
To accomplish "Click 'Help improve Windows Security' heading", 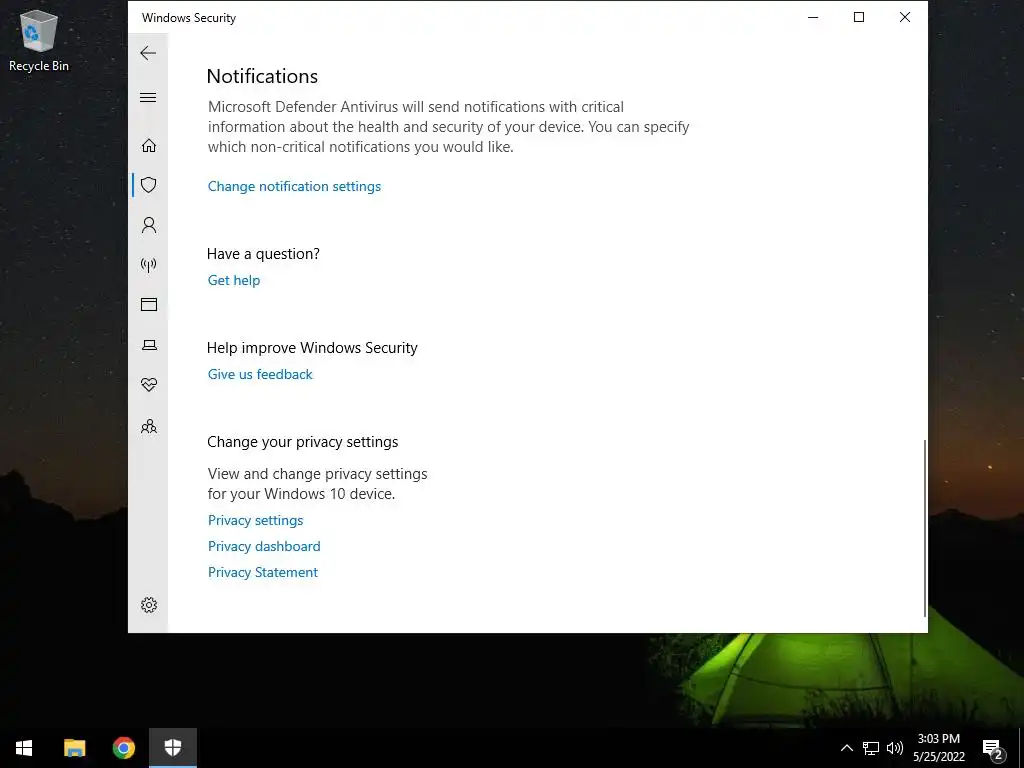I will click(312, 348).
